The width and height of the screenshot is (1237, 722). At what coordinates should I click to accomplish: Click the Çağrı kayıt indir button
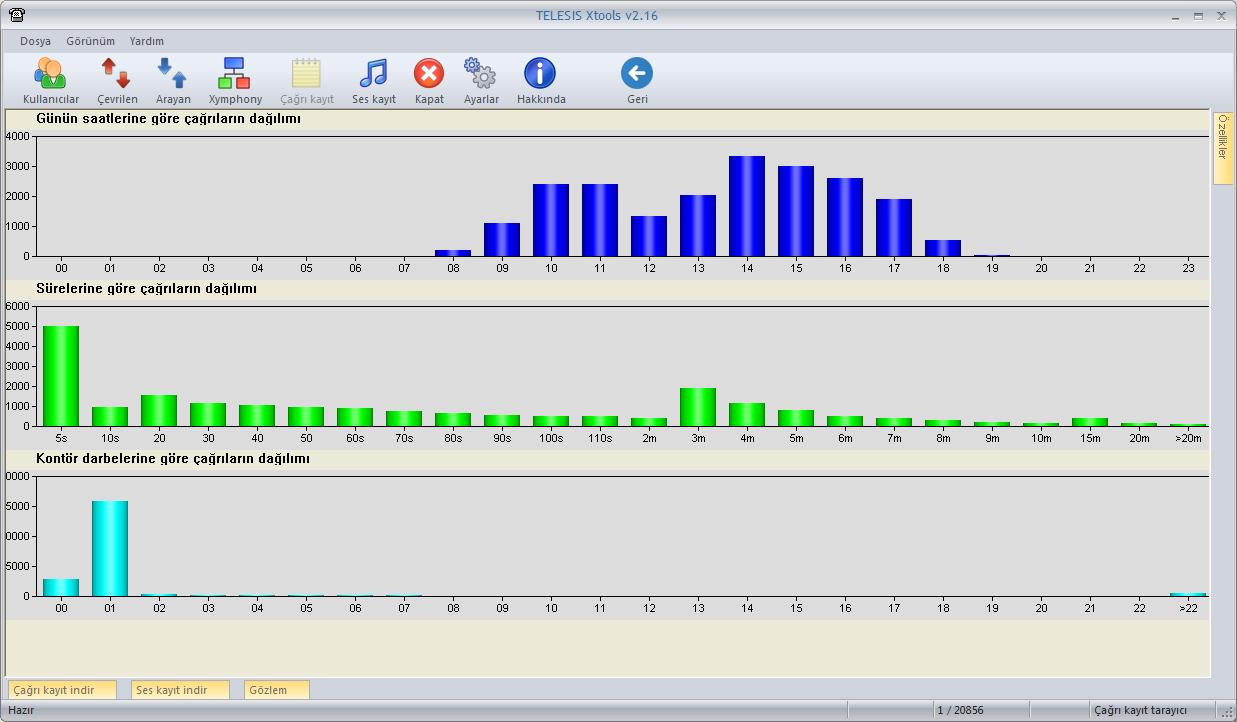(x=62, y=690)
